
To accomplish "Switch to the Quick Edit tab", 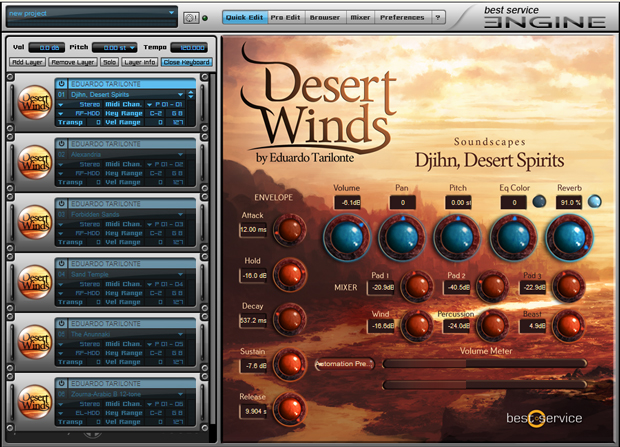I will 245,17.
